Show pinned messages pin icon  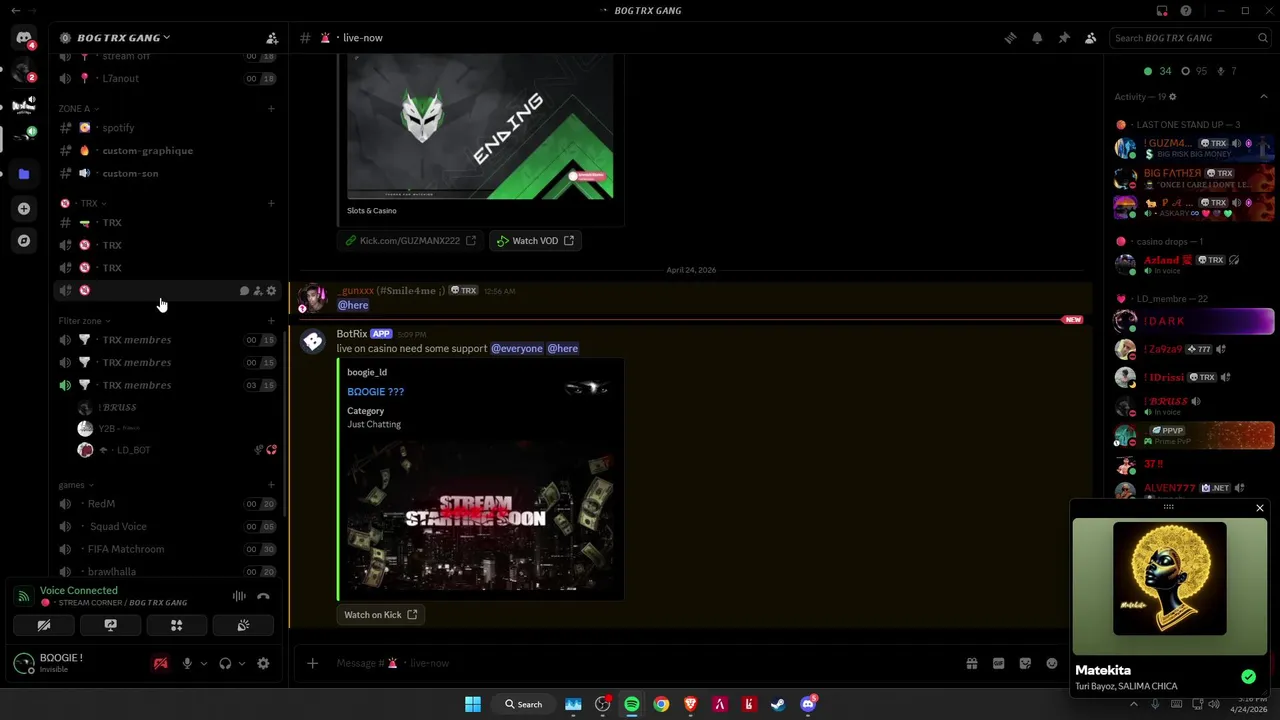tap(1064, 38)
